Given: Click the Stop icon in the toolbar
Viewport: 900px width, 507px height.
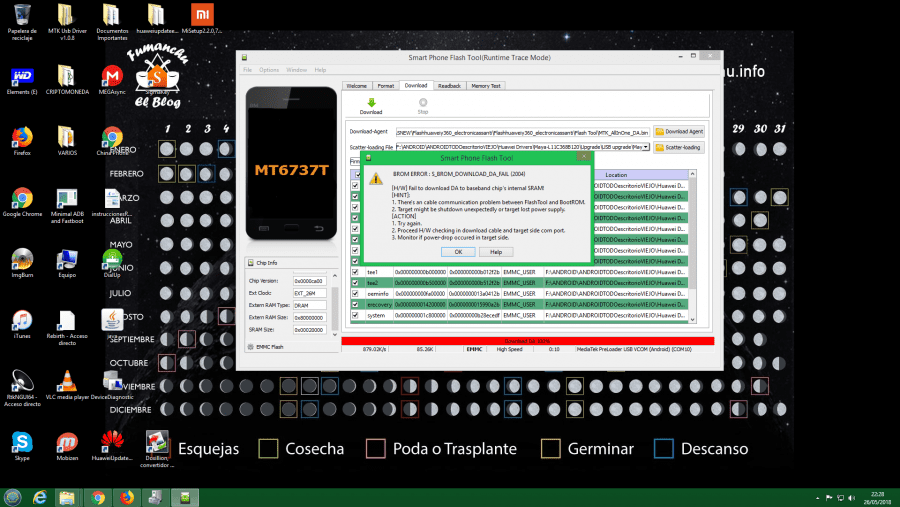Looking at the screenshot, I should coord(423,103).
